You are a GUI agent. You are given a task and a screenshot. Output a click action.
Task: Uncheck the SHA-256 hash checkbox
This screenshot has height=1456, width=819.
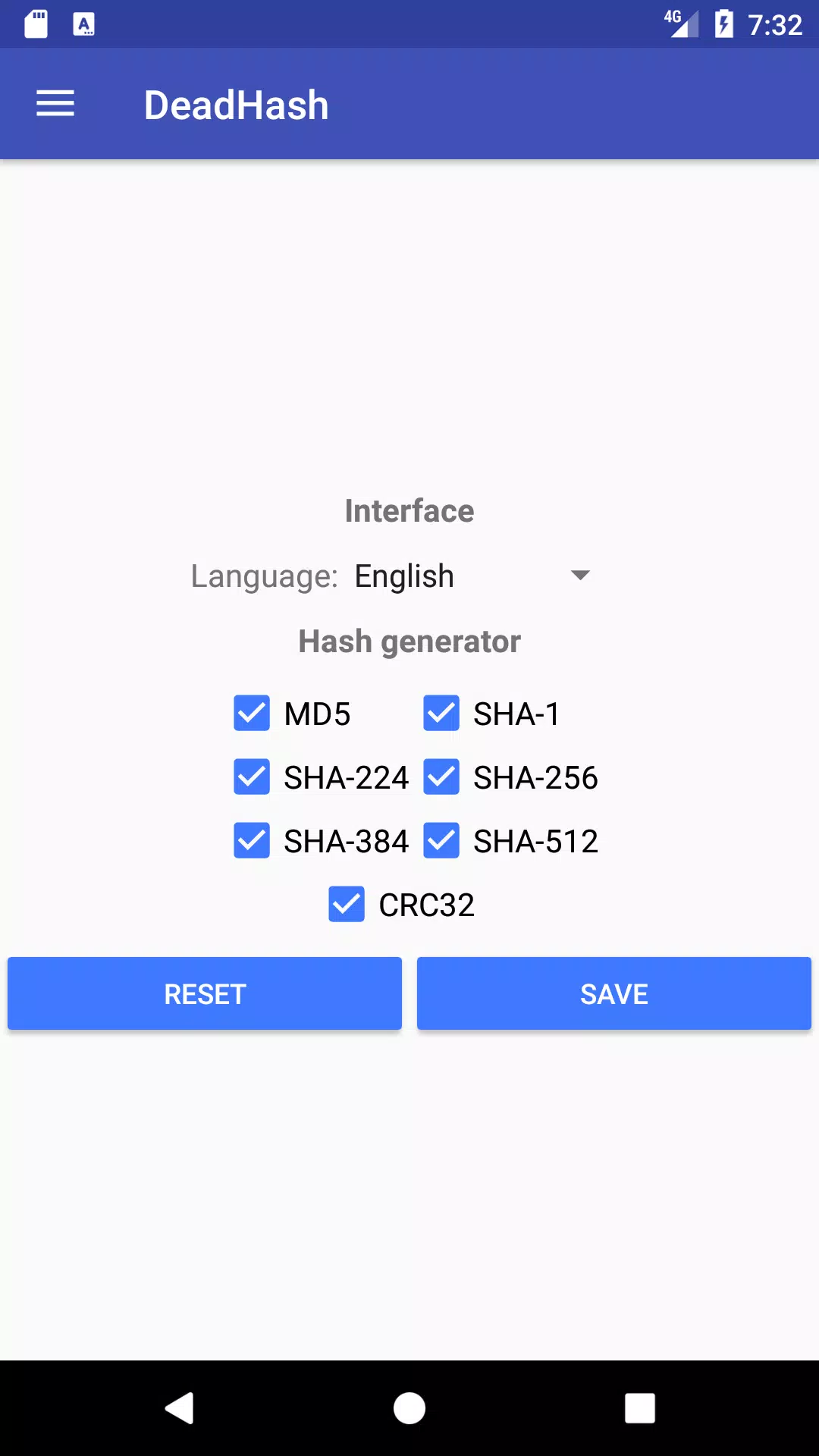(441, 777)
